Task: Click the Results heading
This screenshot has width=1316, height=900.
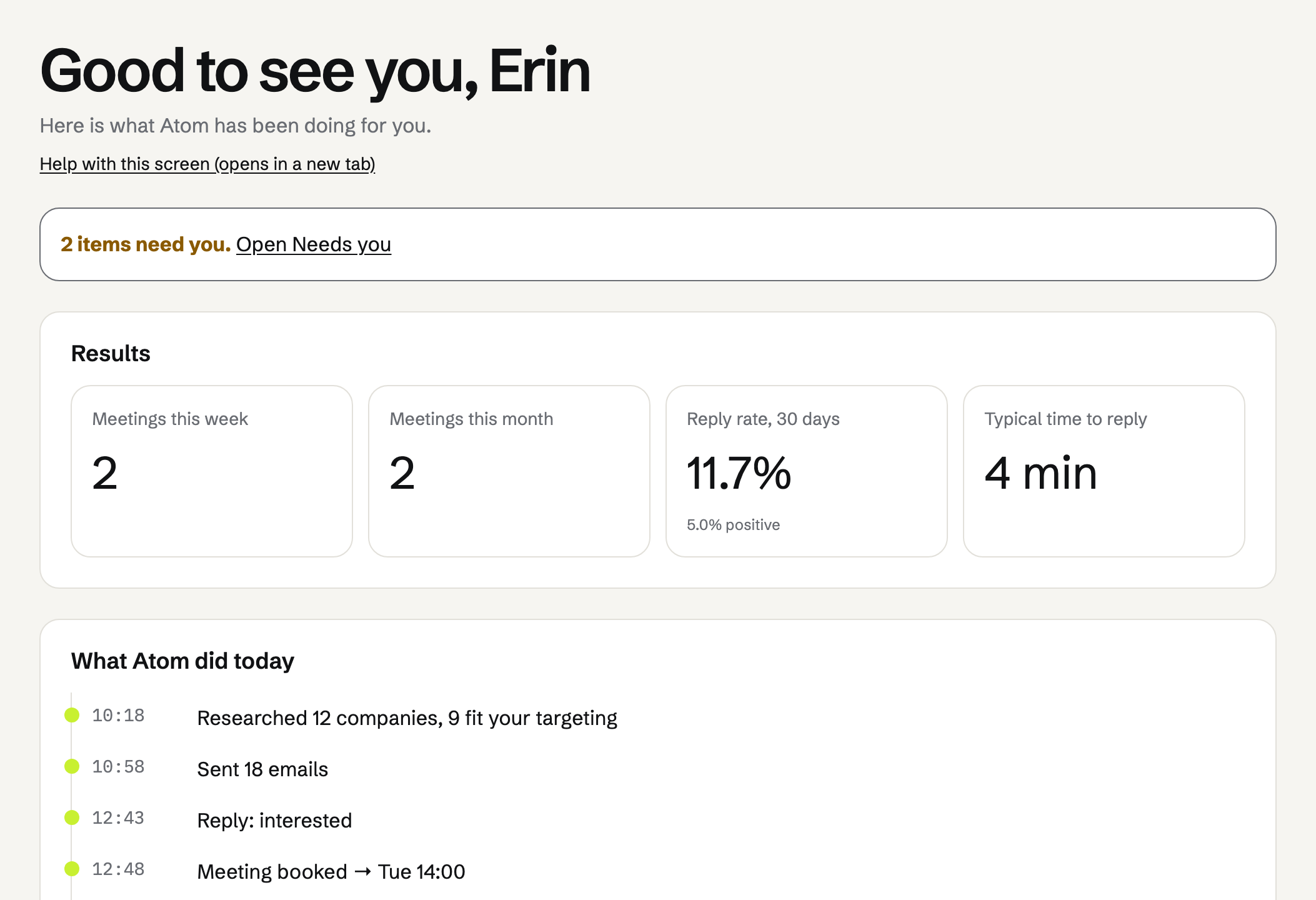Action: click(x=111, y=353)
